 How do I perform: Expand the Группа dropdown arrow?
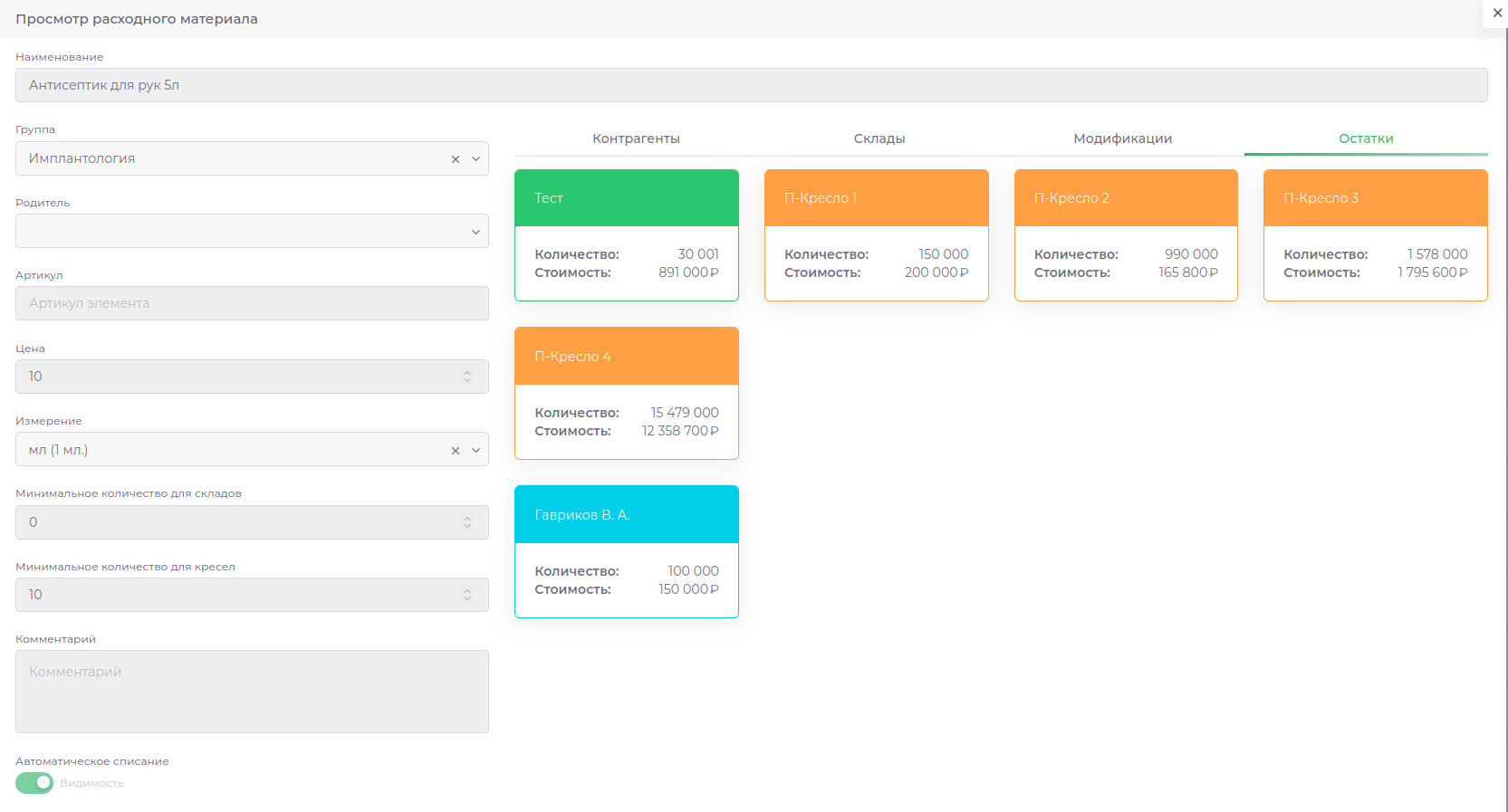click(x=475, y=159)
